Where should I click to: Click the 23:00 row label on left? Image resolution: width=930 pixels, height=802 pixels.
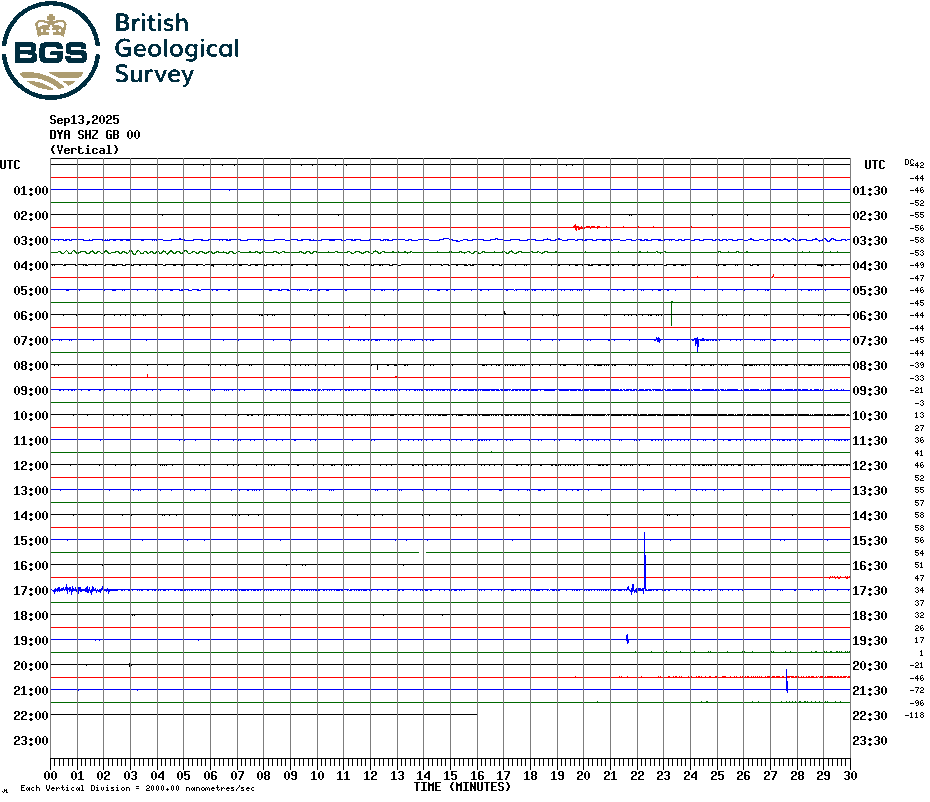pos(31,740)
